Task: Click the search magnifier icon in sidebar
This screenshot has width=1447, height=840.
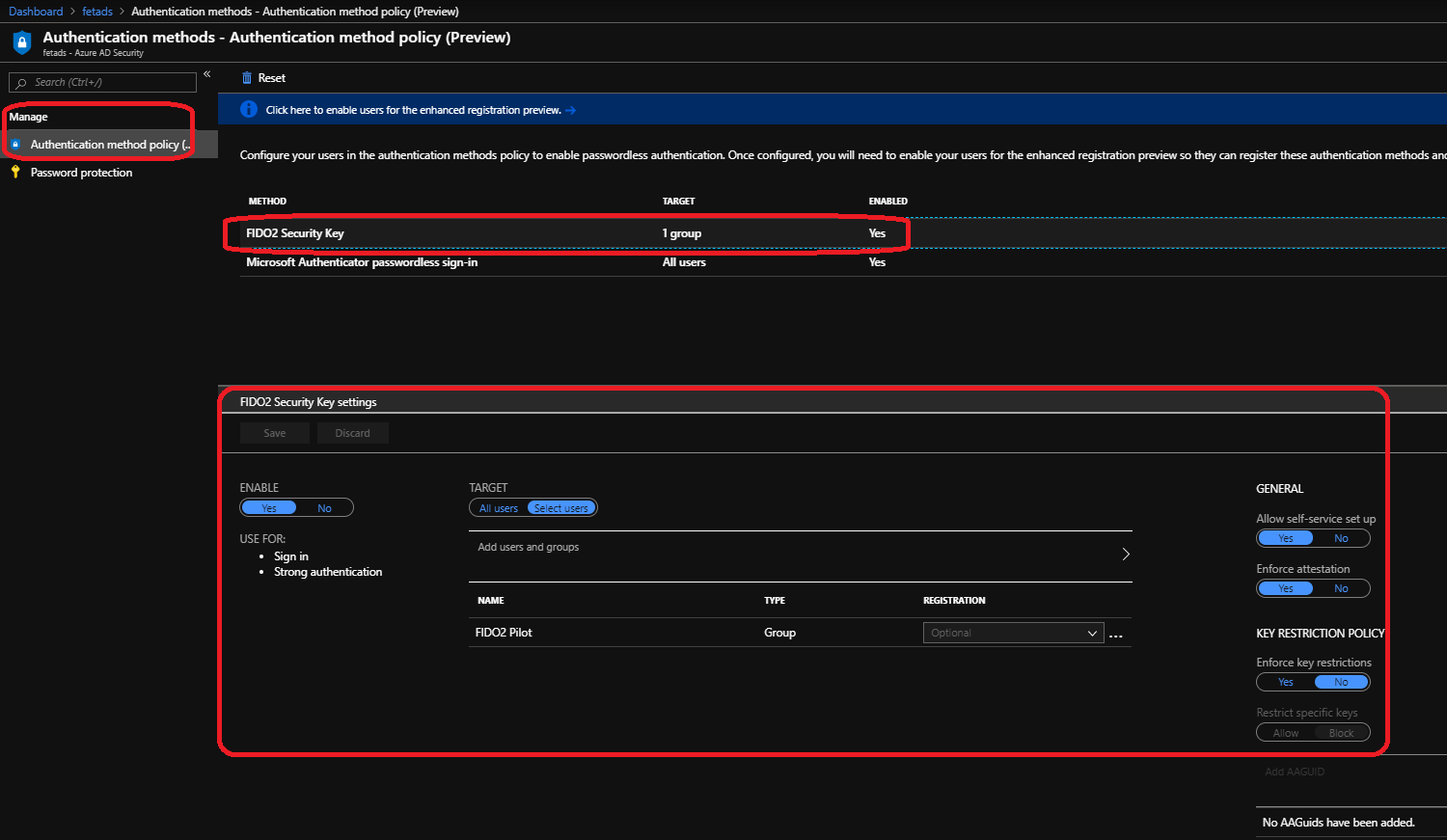Action: tap(21, 83)
